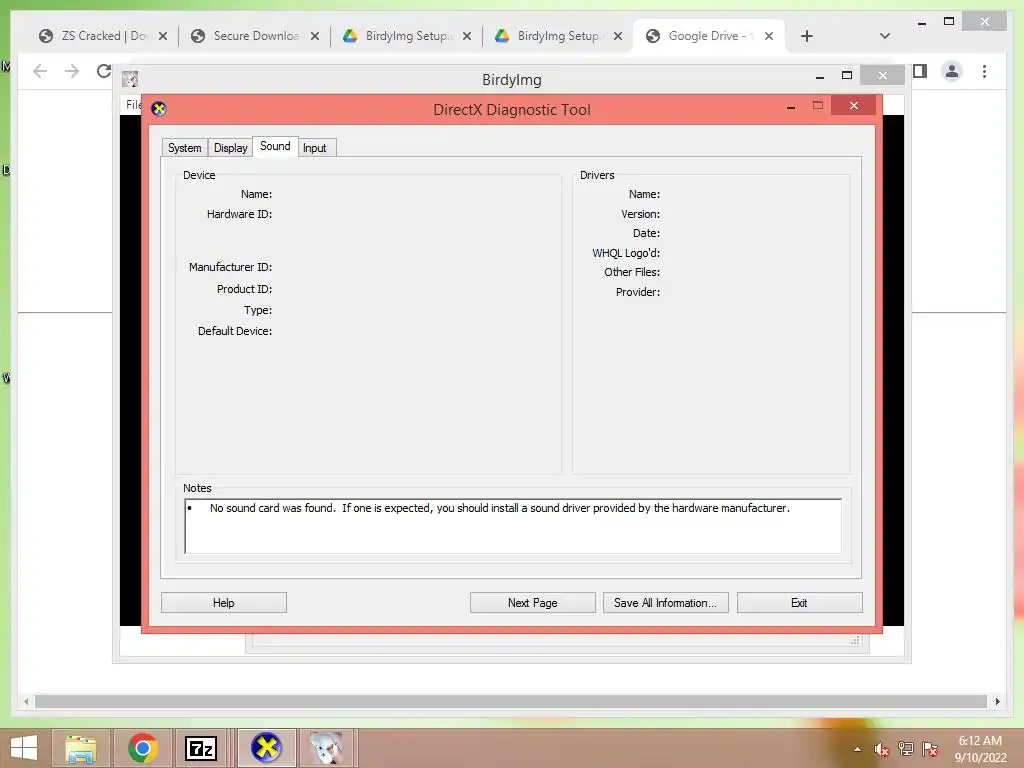Click the Notes text box
Screen dimensions: 1024x768
coord(513,526)
